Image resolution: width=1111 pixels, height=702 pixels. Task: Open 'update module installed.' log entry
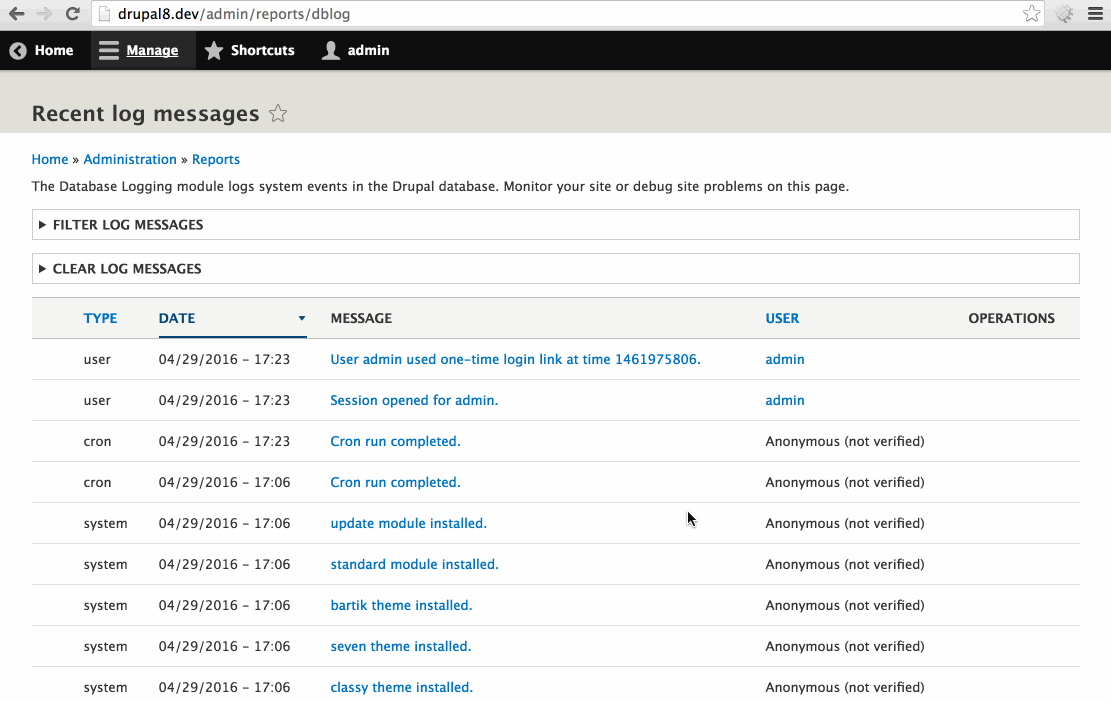point(408,524)
